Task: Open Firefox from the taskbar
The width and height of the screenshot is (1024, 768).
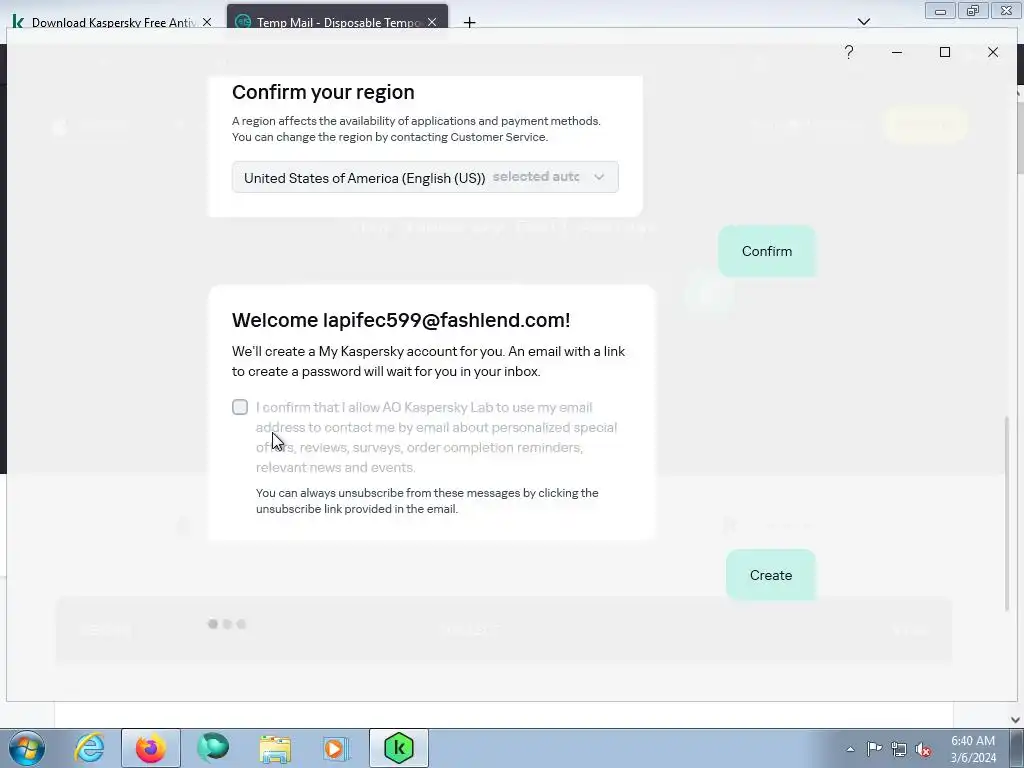Action: point(151,748)
